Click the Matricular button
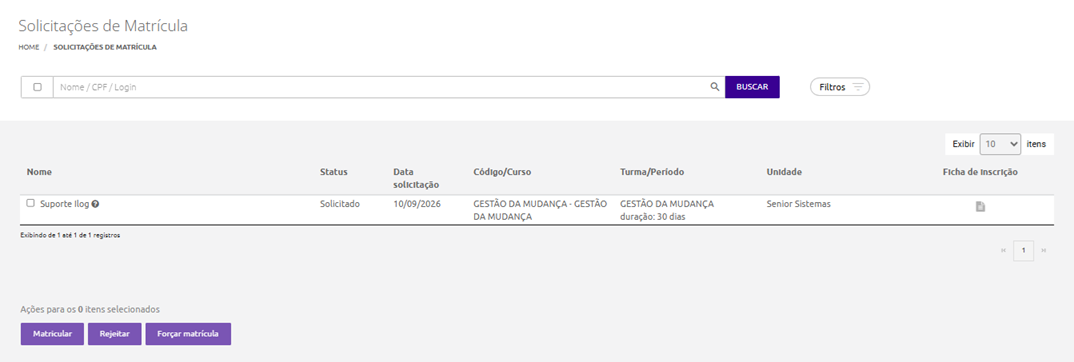This screenshot has height=362, width=1074. [53, 334]
